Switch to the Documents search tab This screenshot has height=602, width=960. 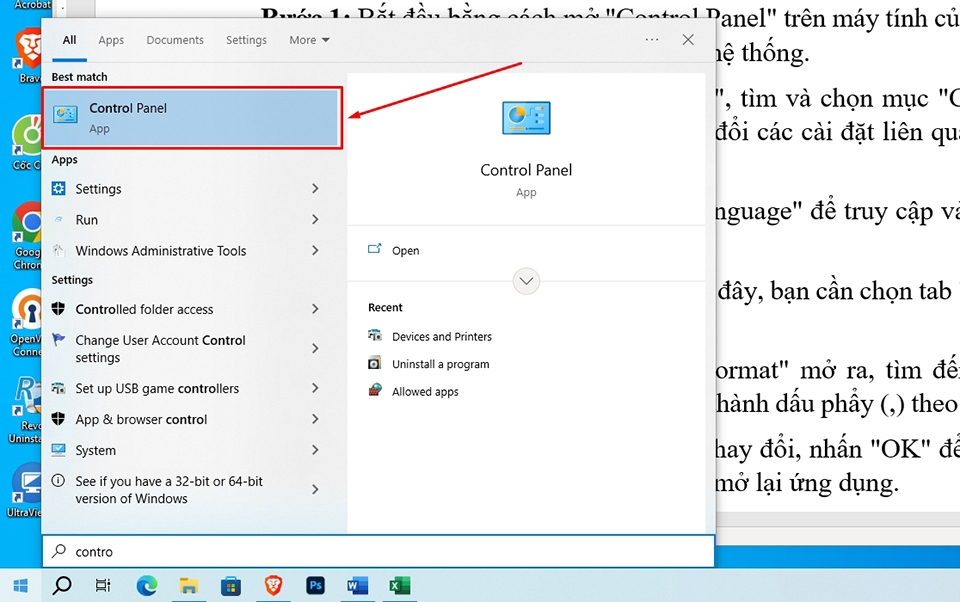click(x=174, y=40)
